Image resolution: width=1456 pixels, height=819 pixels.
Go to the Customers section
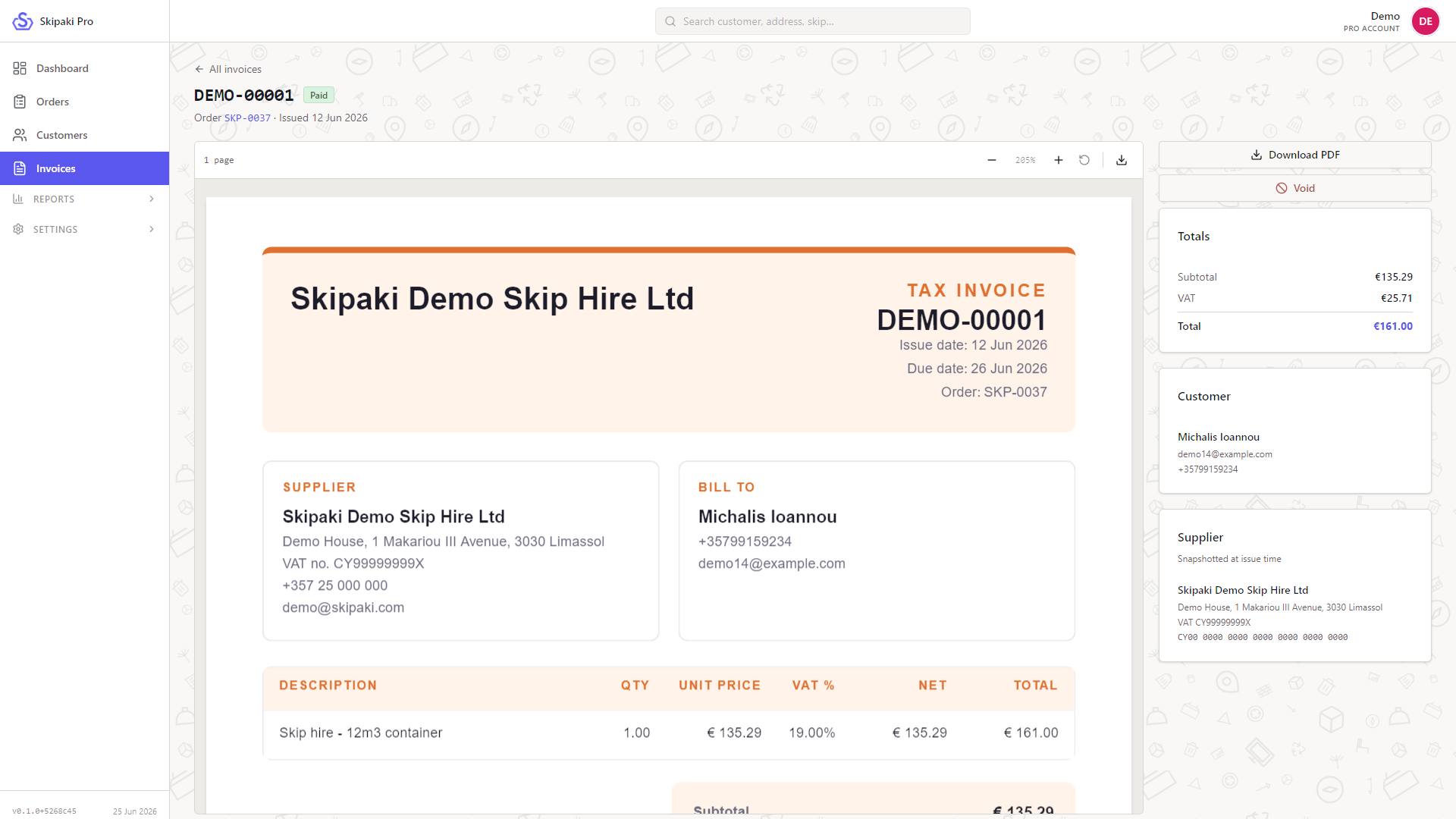click(x=84, y=135)
